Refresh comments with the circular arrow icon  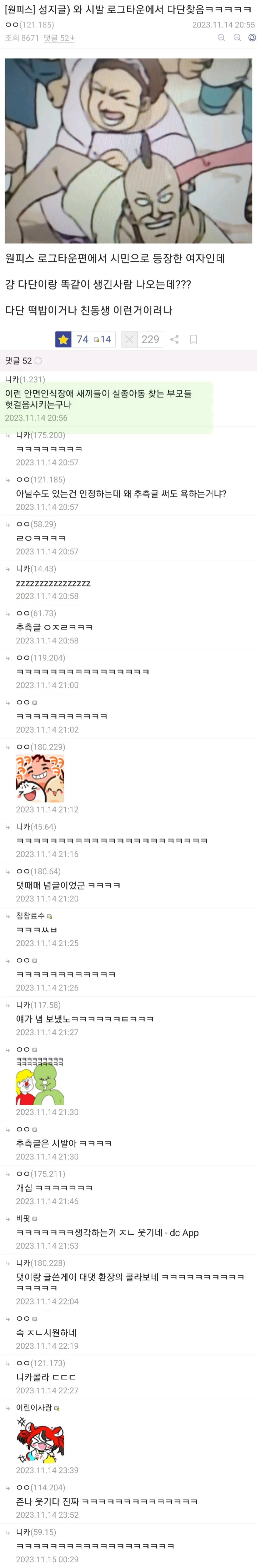(x=38, y=361)
